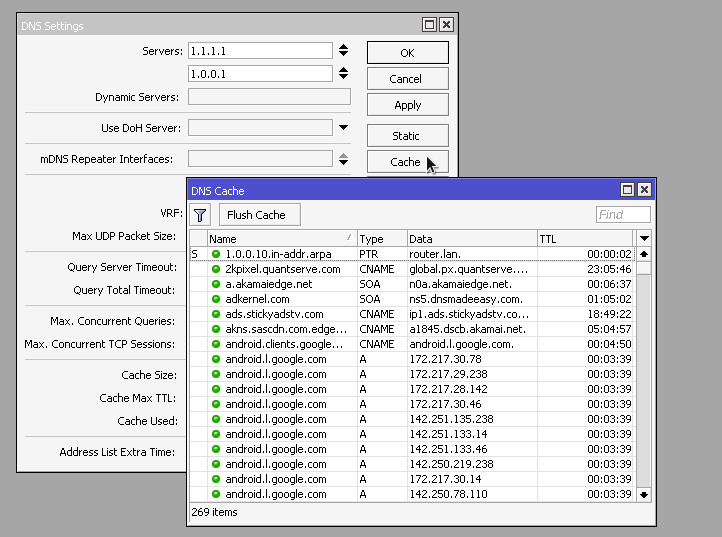The width and height of the screenshot is (722, 537).
Task: Click green status dot of adkernel.com entry
Action: pyautogui.click(x=215, y=299)
